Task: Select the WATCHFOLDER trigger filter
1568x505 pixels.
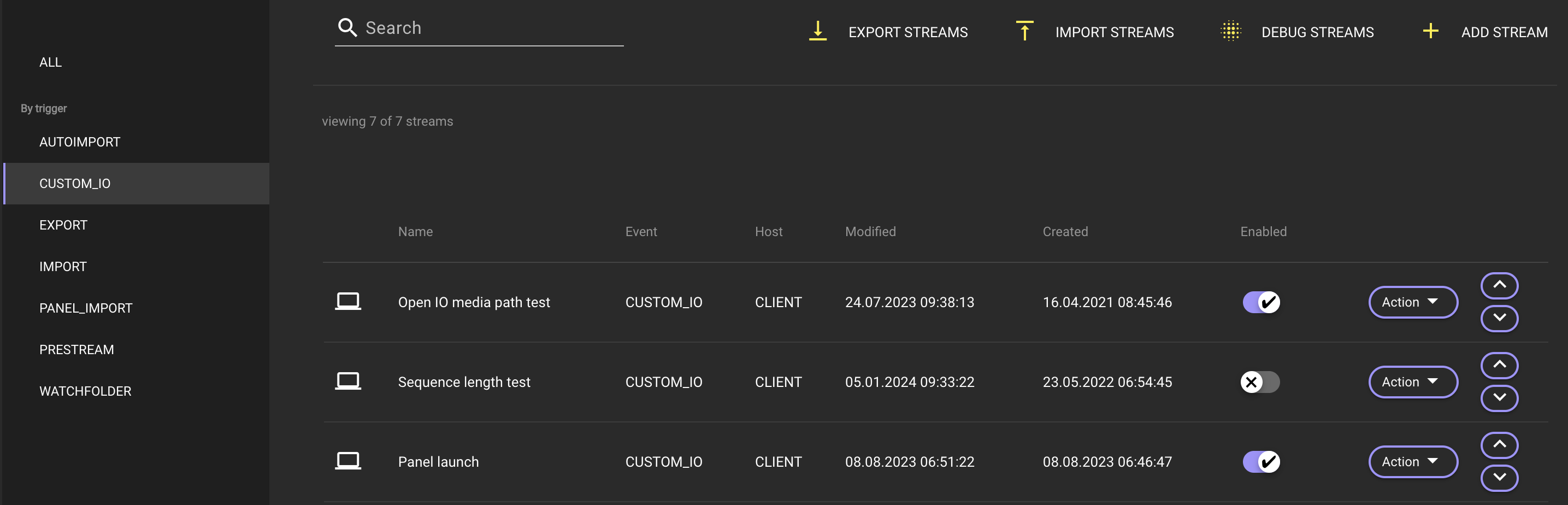Action: [x=85, y=391]
